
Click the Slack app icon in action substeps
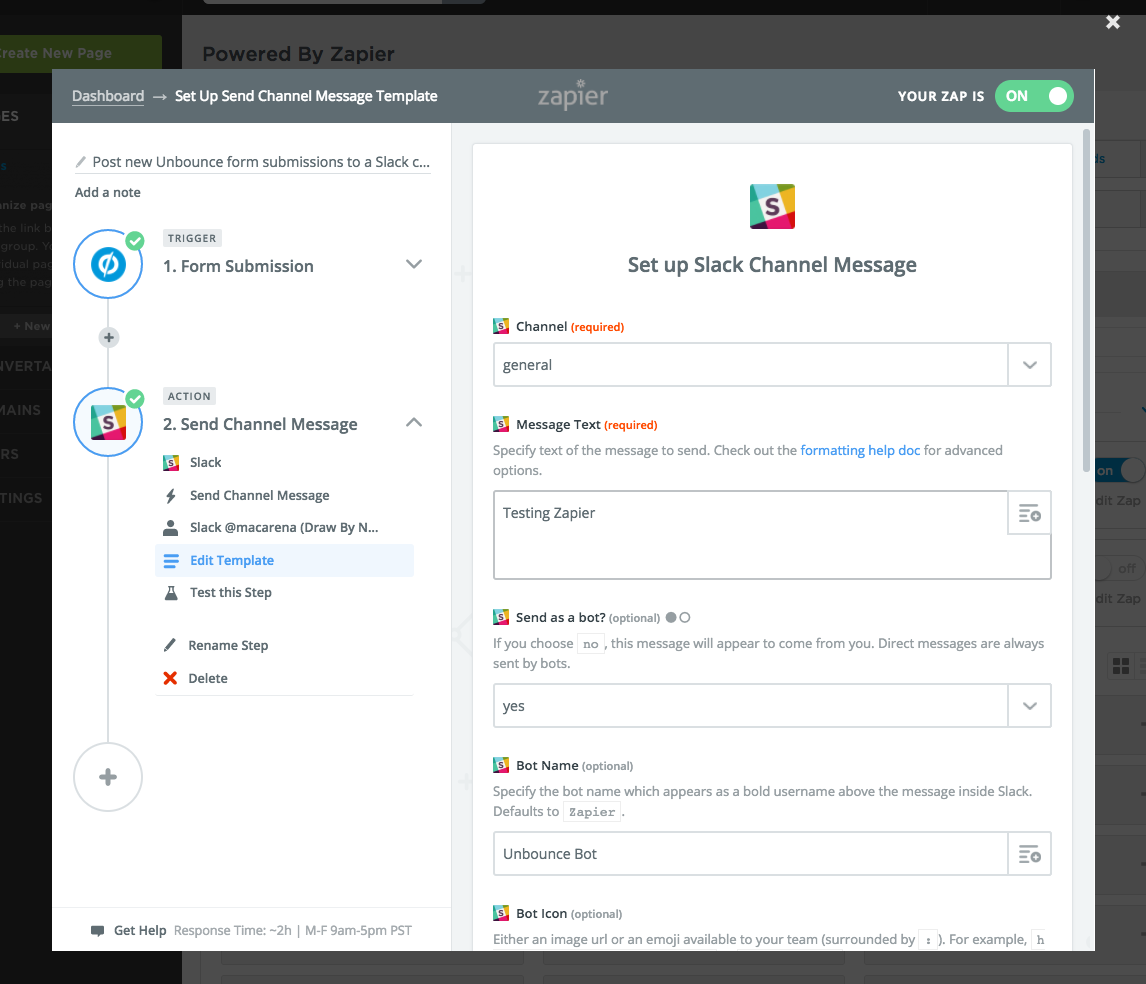click(171, 463)
